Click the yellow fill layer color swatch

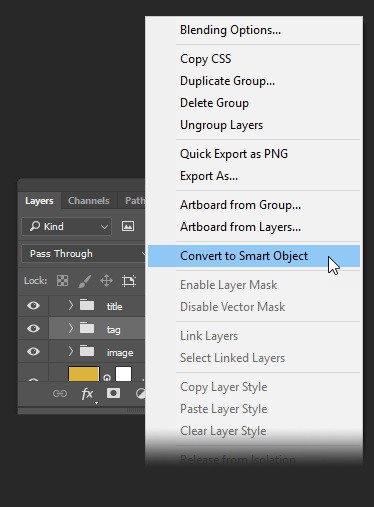click(84, 374)
